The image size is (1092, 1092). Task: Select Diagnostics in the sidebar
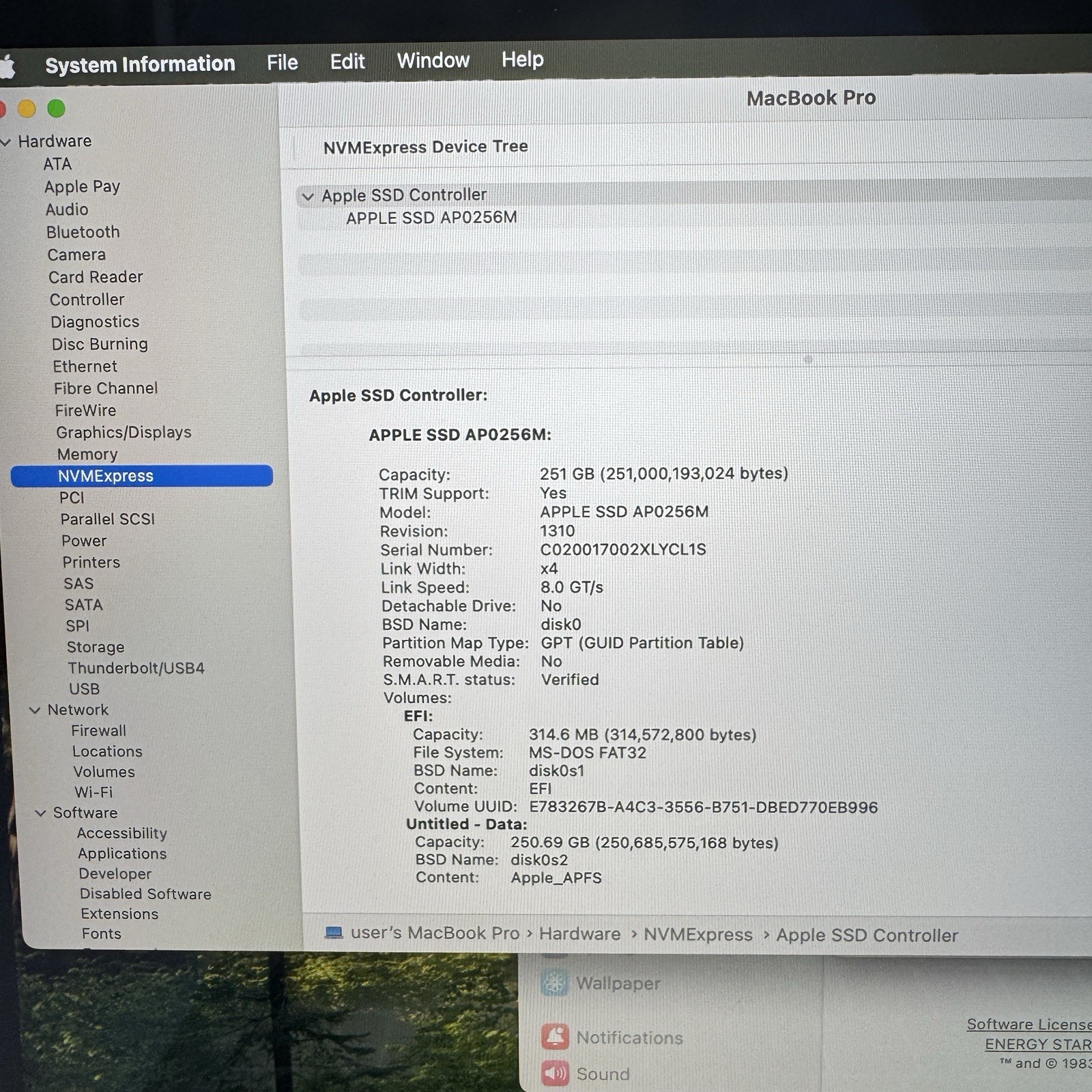coord(95,322)
